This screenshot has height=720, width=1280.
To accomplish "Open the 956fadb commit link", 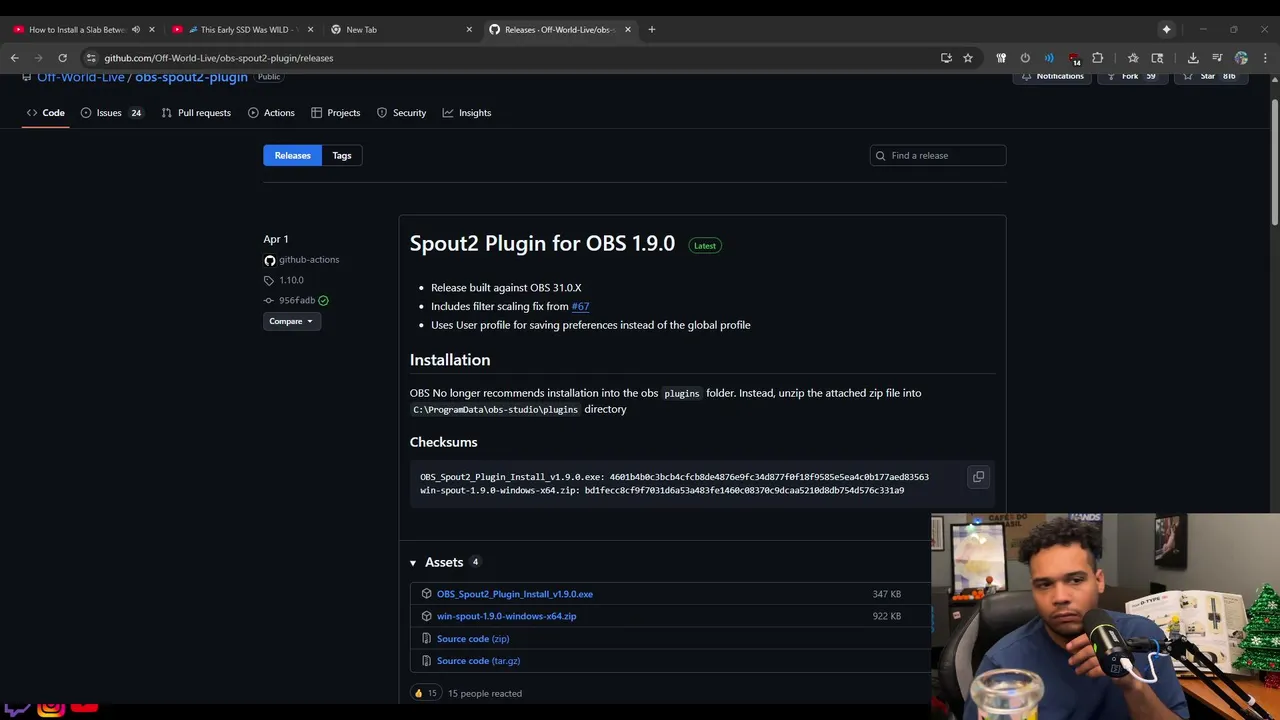I will click(297, 300).
